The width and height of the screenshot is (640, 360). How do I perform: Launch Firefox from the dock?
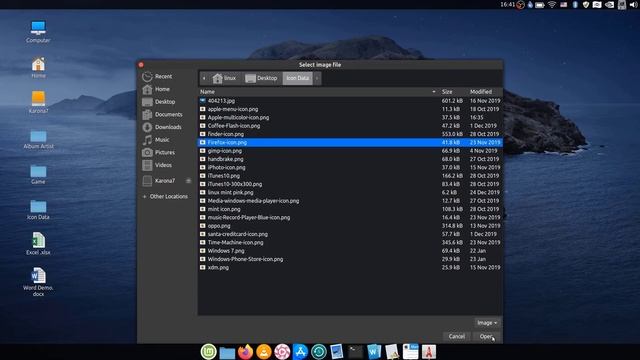[x=245, y=351]
